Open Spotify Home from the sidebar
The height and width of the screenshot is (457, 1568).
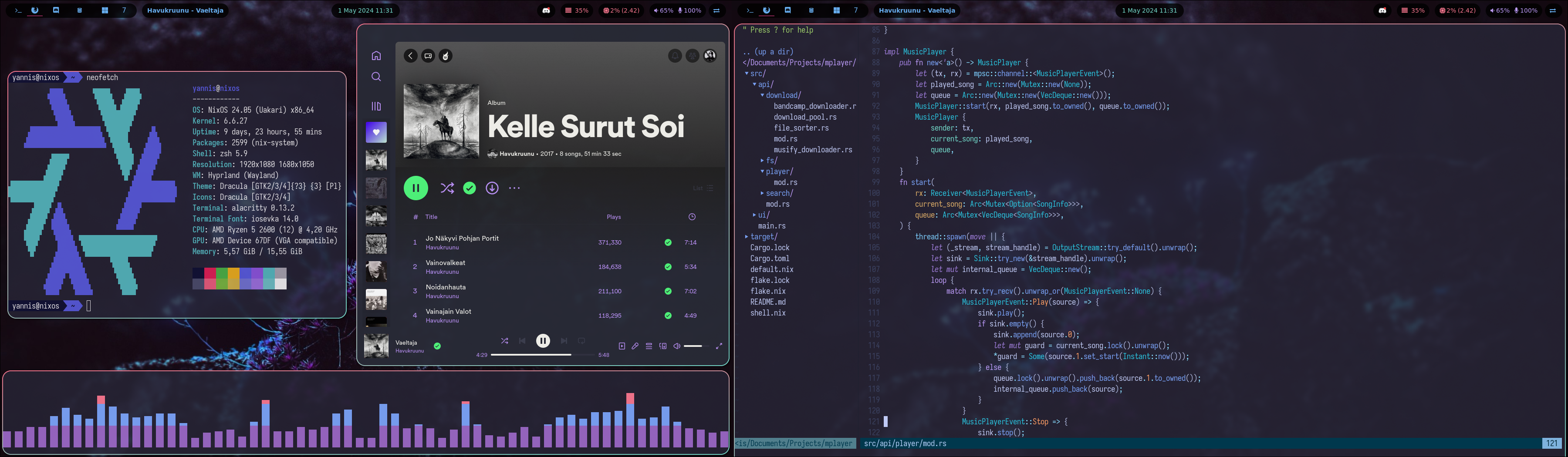(x=376, y=56)
